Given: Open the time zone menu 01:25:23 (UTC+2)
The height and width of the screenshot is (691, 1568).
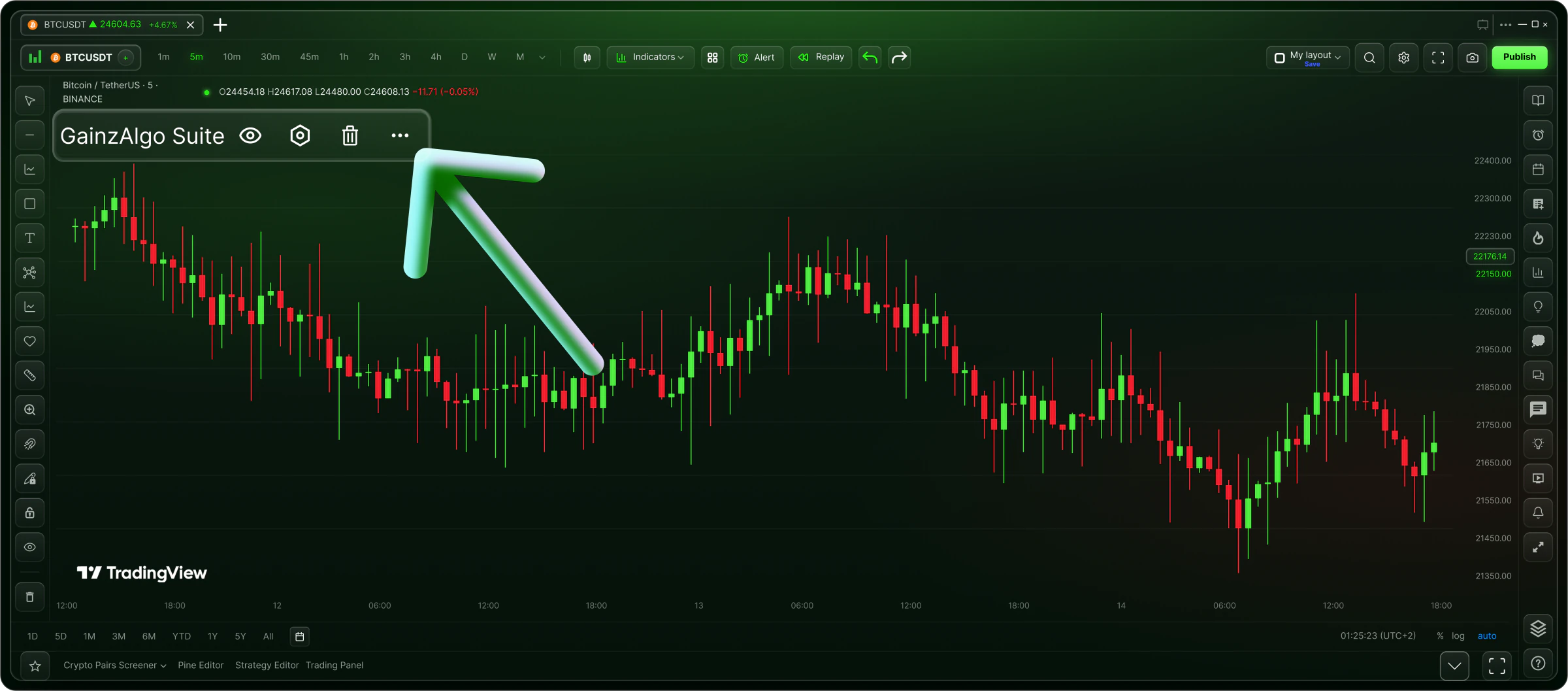Looking at the screenshot, I should click(1378, 636).
